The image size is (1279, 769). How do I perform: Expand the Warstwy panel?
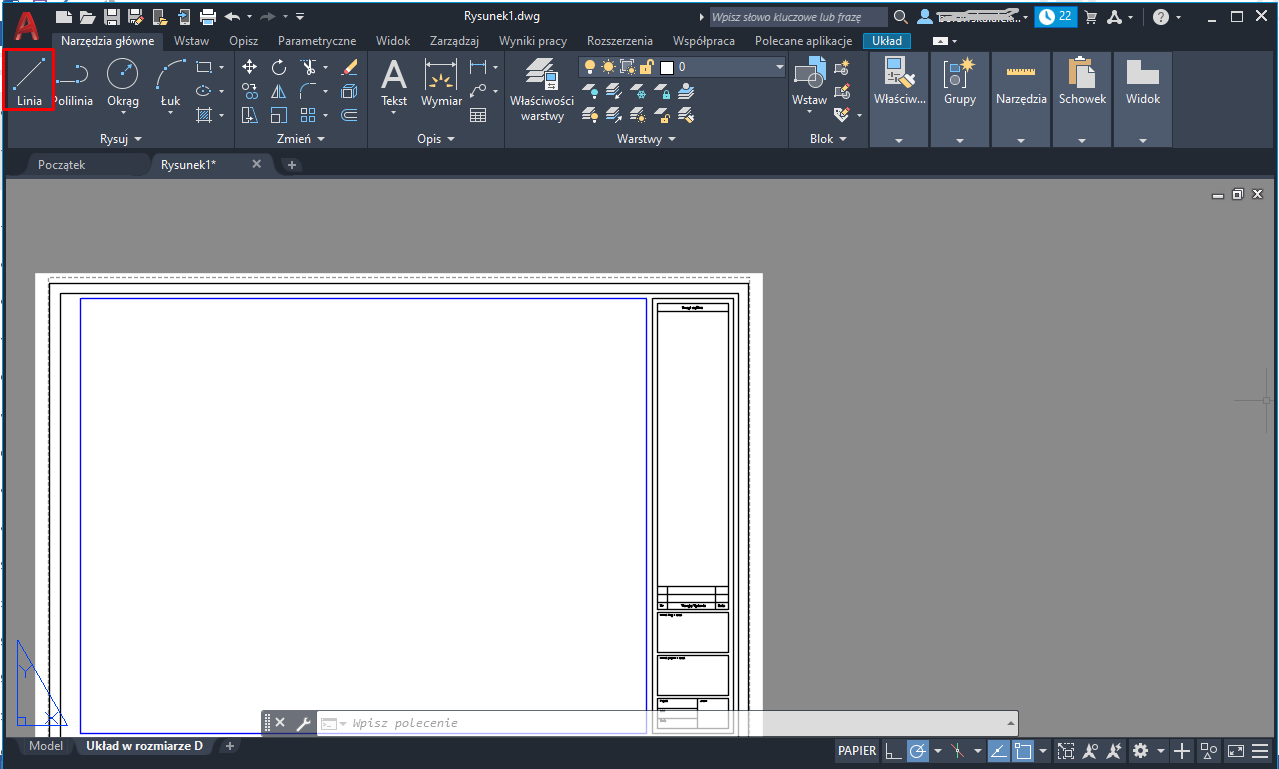tap(646, 139)
